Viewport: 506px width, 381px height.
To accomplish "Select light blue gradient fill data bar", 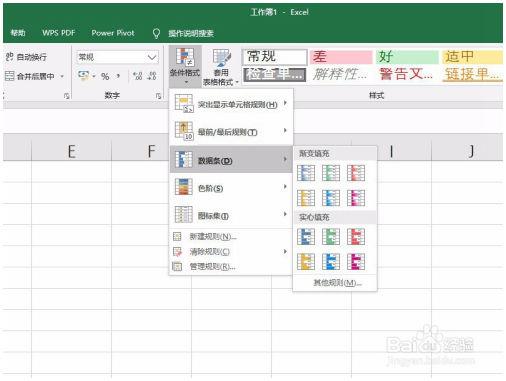I will coord(331,198).
